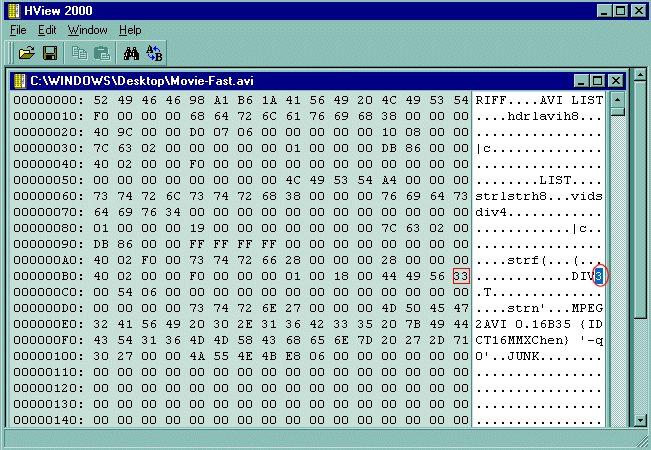Click the 'RIFF....AVI LIST' ASCII text
Screen dimensions: 651x450
(x=539, y=100)
